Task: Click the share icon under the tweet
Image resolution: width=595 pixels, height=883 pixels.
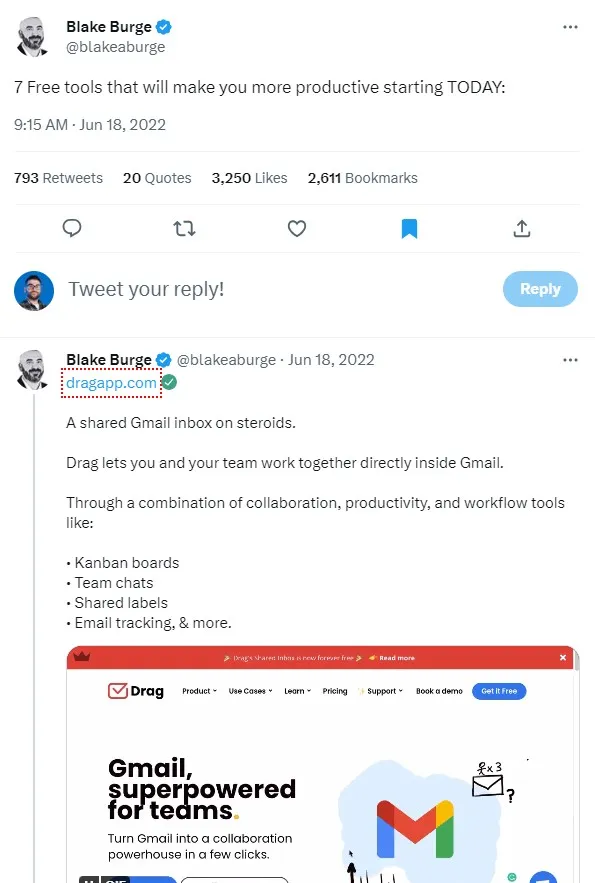Action: pyautogui.click(x=521, y=228)
